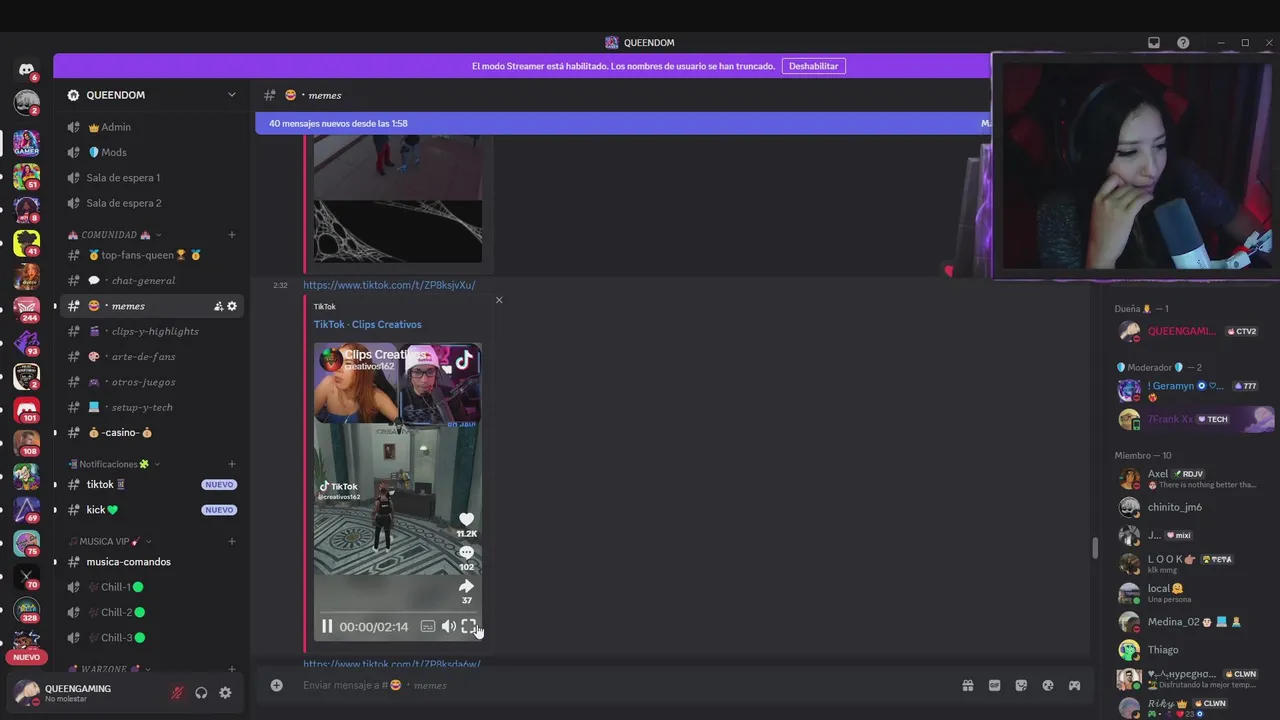The width and height of the screenshot is (1280, 720).
Task: Open yellow server icon with 41 badge
Action: [26, 243]
